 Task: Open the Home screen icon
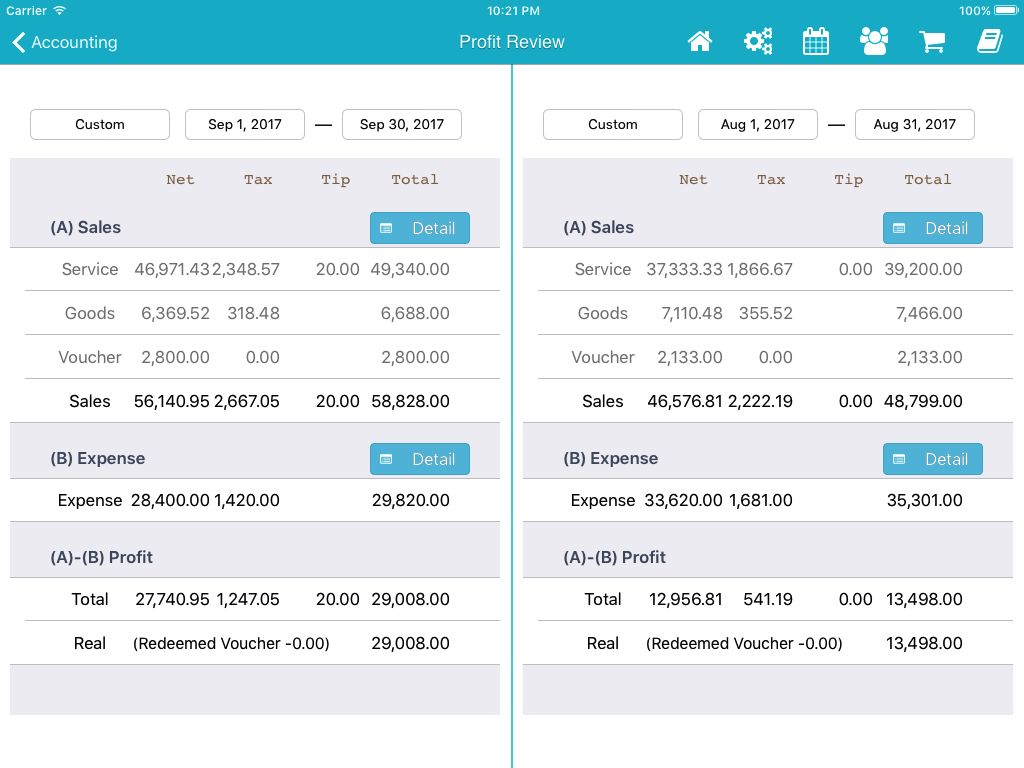pos(700,42)
